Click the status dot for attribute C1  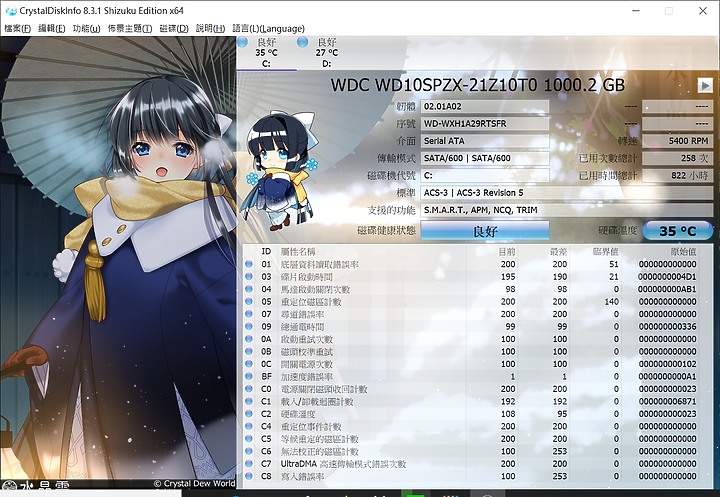point(249,401)
